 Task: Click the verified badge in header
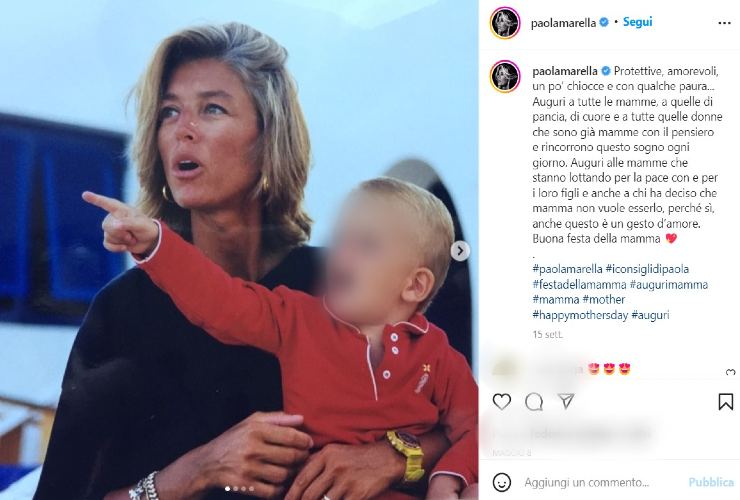pyautogui.click(x=604, y=22)
